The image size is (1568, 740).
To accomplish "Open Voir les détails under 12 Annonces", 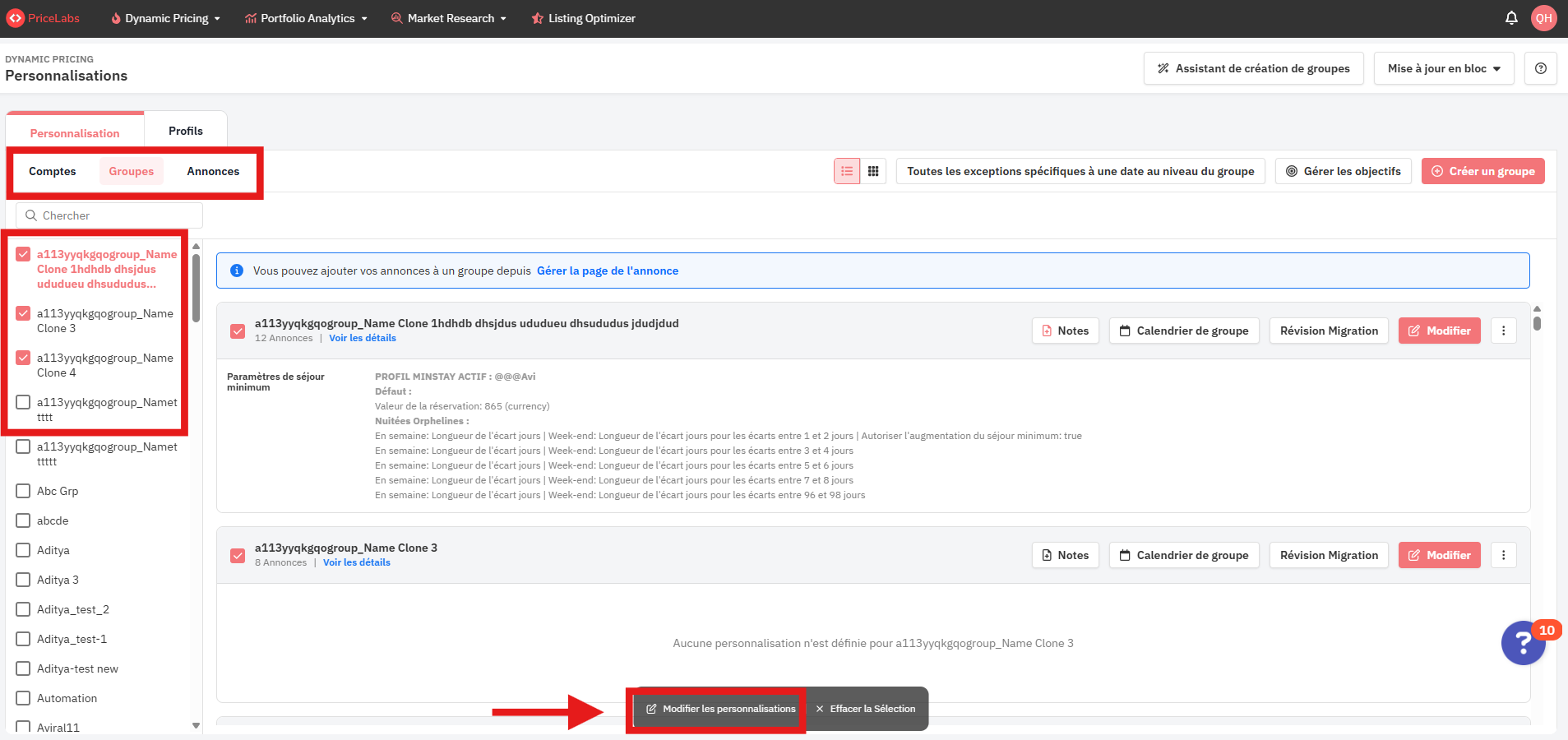I will [x=363, y=338].
